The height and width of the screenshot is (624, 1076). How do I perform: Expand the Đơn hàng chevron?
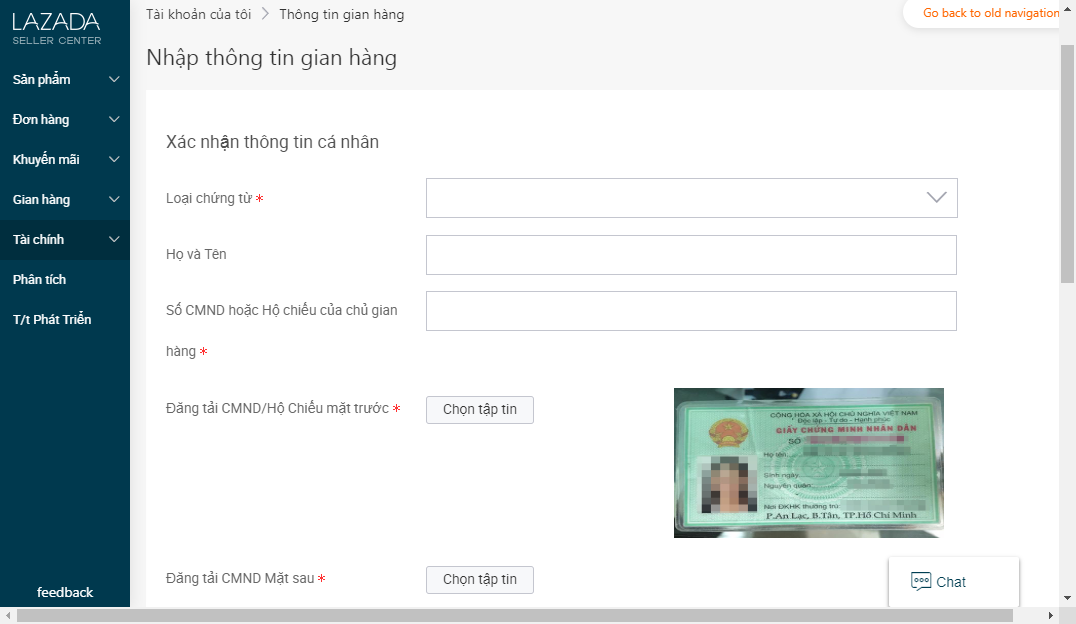click(x=114, y=120)
